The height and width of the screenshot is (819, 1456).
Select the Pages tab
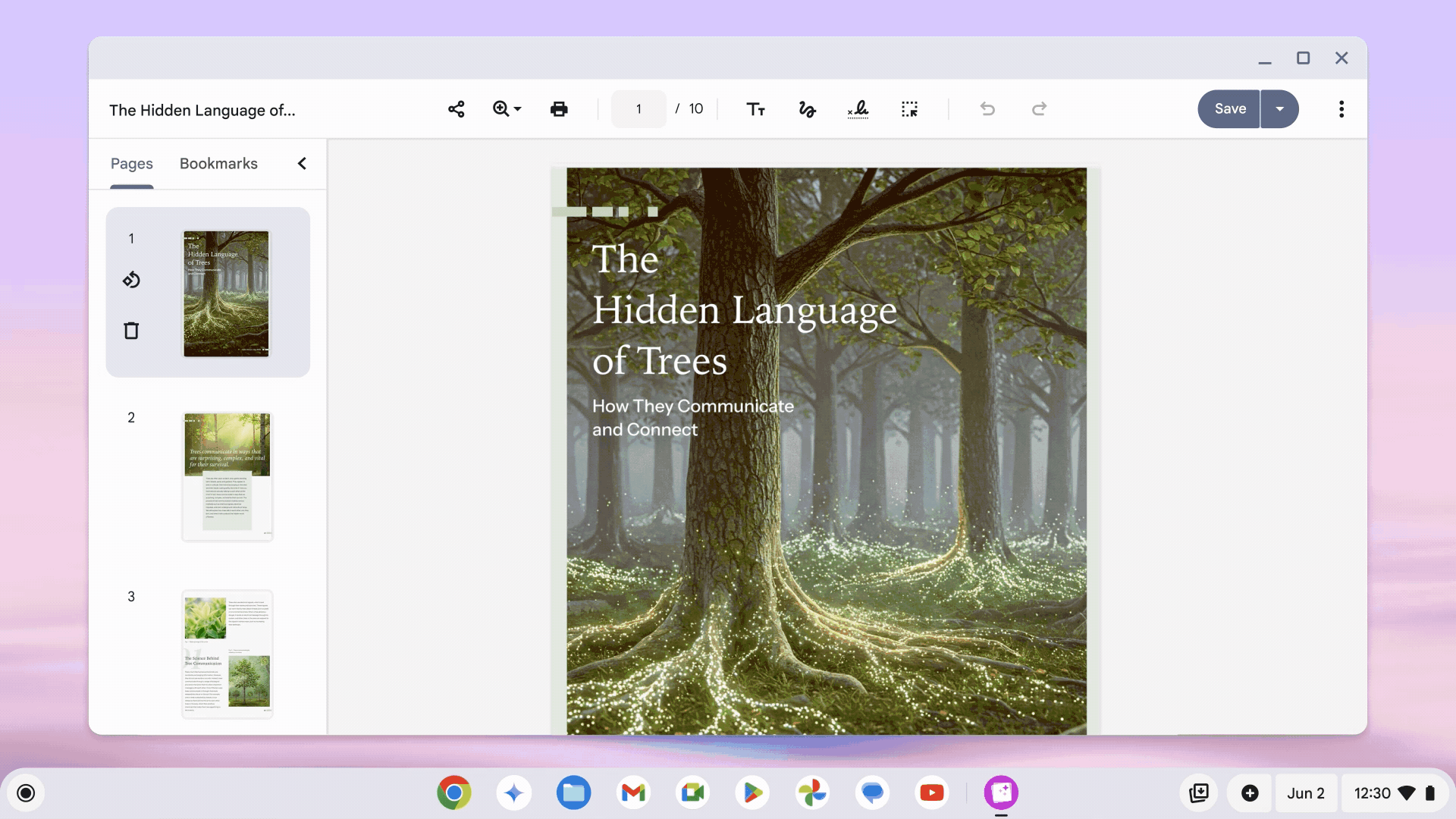[132, 164]
